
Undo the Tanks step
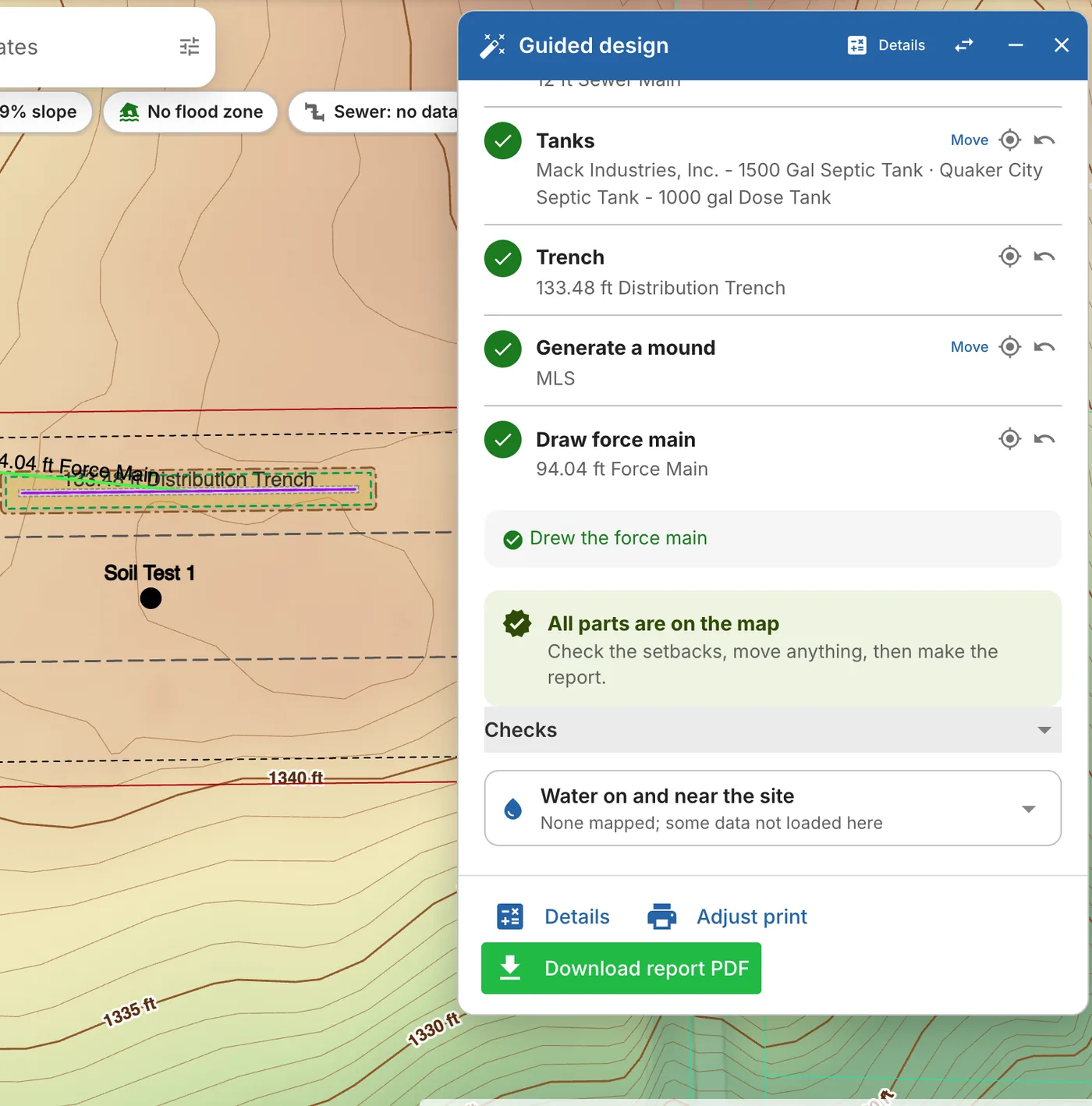(1044, 140)
